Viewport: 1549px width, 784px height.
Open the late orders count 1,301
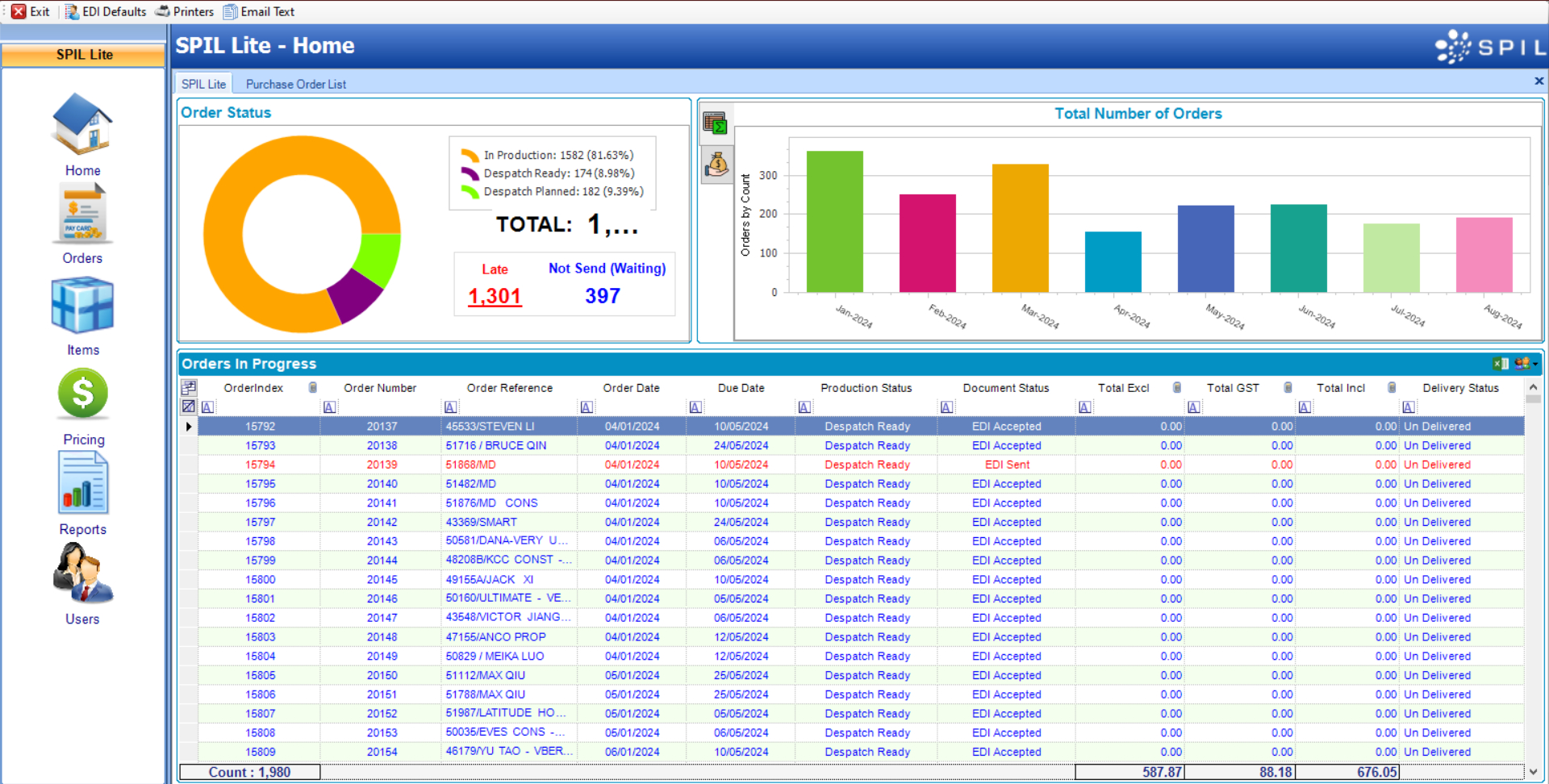tap(495, 296)
